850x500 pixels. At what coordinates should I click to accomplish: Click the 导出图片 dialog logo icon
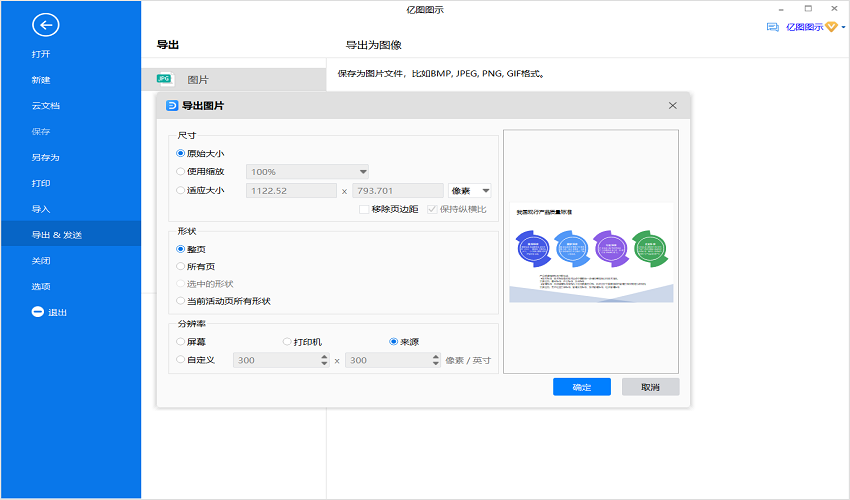[172, 105]
